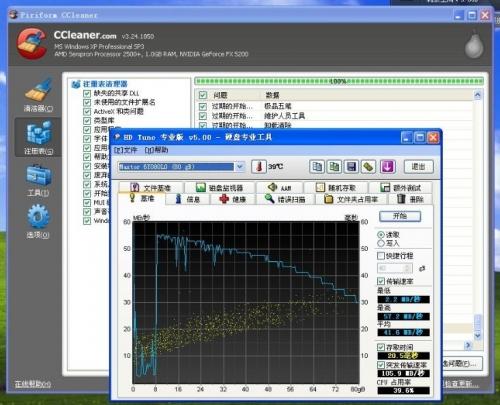This screenshot has height=405, width=500.
Task: Click the 极品五笔 data cell
Action: [278, 106]
